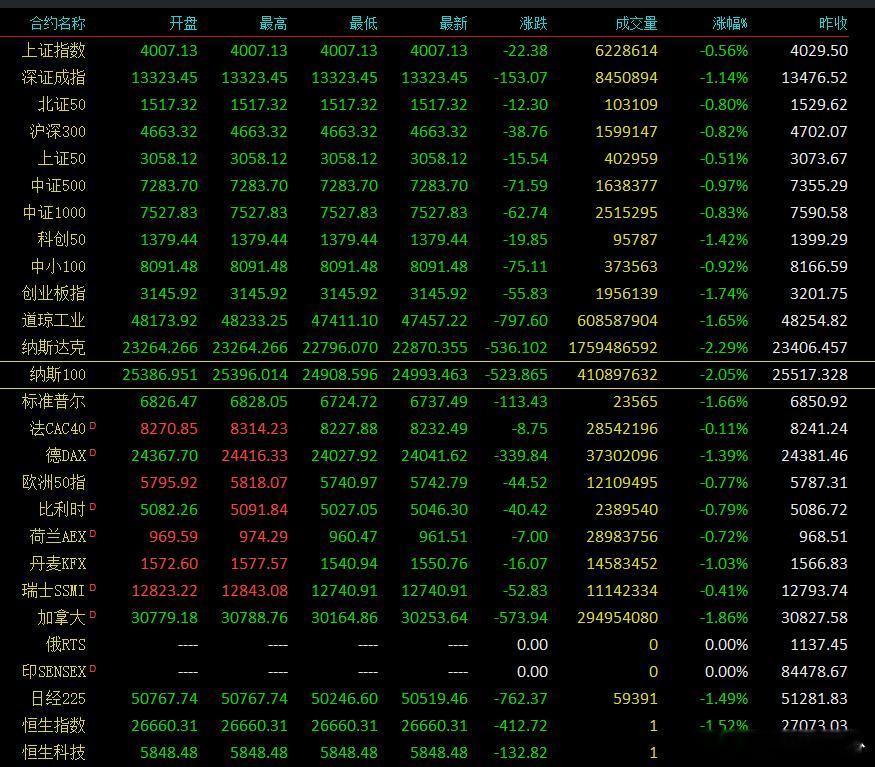Screen dimensions: 875x767
Task: Click 丹麦KFX open value 1572.60
Action: pos(169,564)
